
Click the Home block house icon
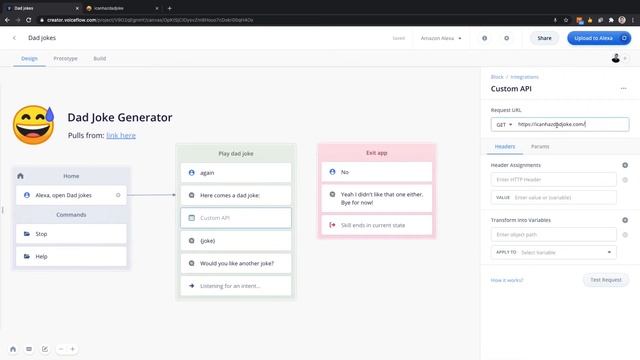(20, 176)
